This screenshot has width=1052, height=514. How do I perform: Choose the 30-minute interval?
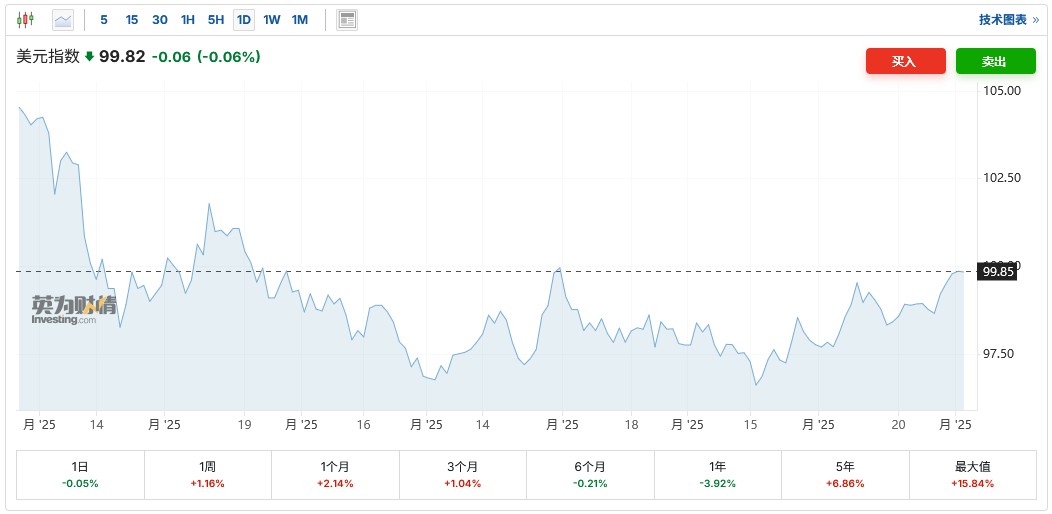pyautogui.click(x=160, y=20)
